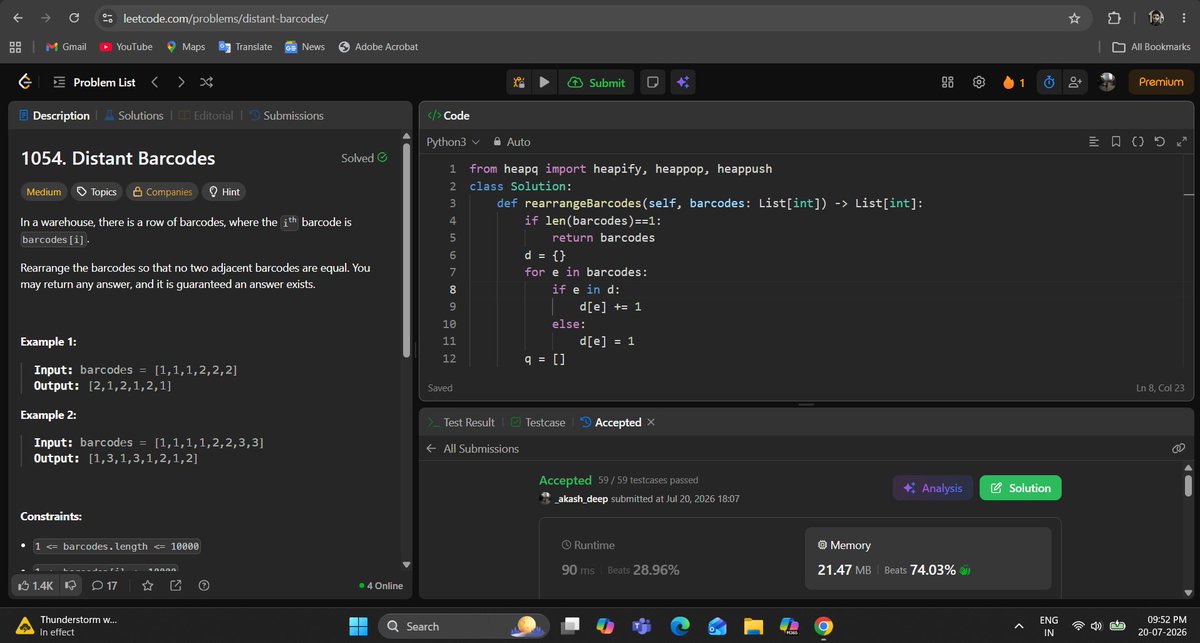Open the YouTube bookmark
The image size is (1200, 643).
pos(126,47)
